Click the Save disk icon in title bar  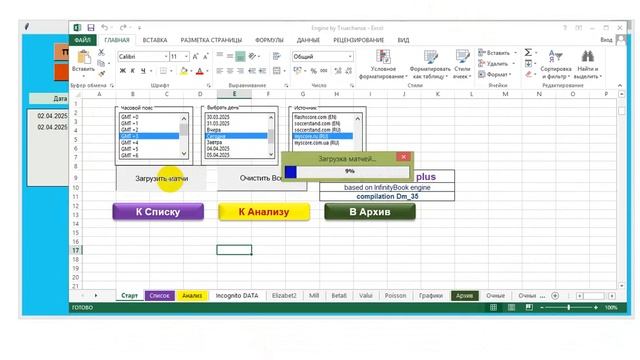(x=91, y=28)
